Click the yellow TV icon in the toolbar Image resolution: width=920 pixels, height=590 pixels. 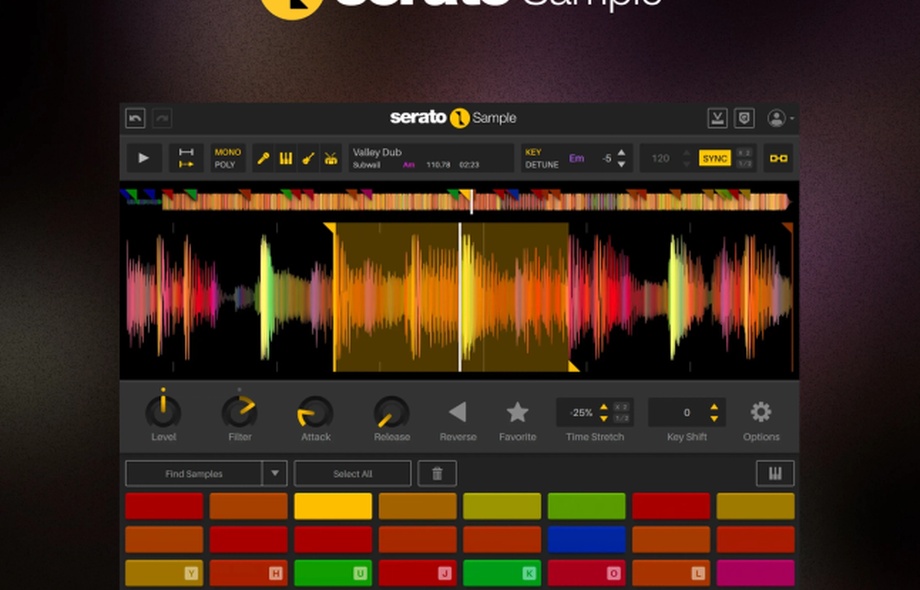tap(330, 158)
